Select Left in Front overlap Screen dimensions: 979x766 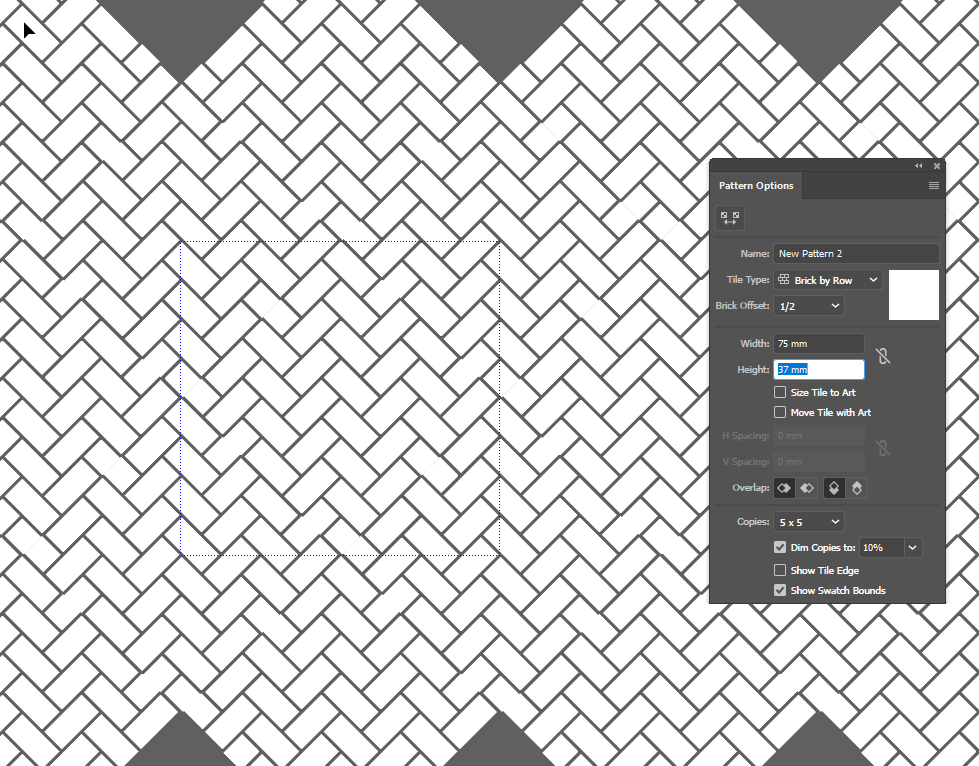[x=784, y=488]
